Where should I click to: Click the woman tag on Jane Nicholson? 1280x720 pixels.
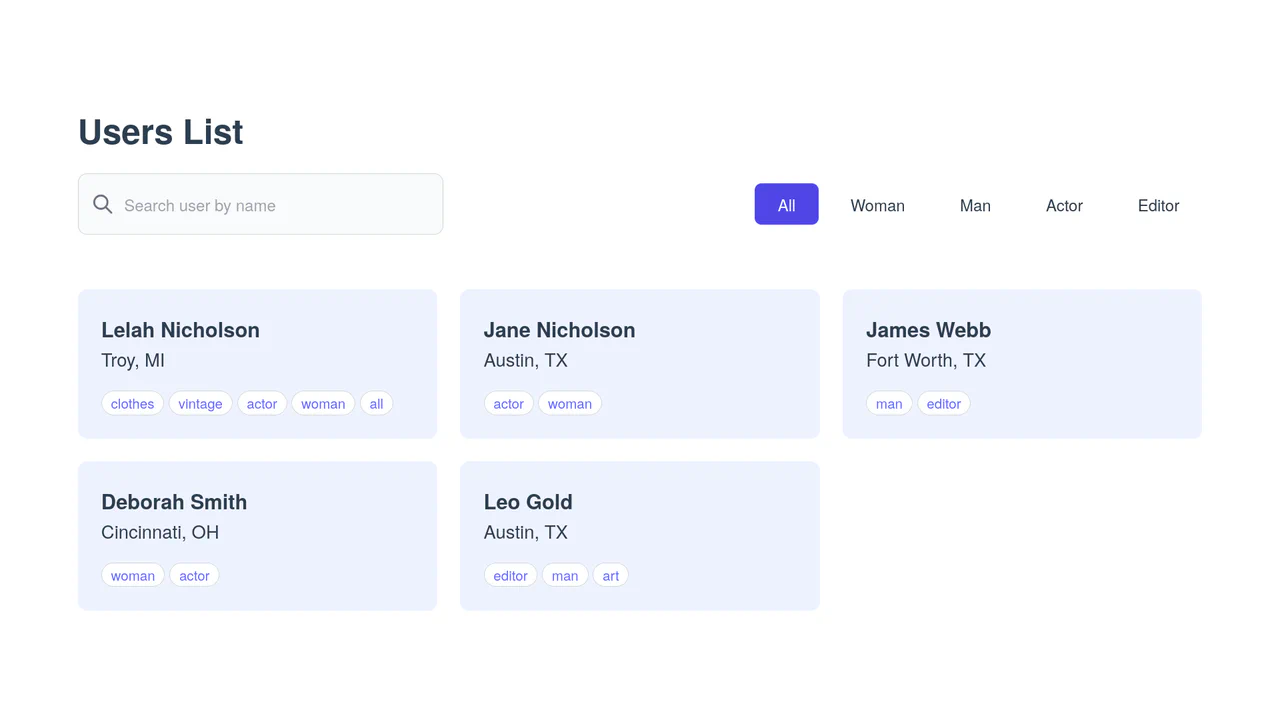pyautogui.click(x=570, y=404)
